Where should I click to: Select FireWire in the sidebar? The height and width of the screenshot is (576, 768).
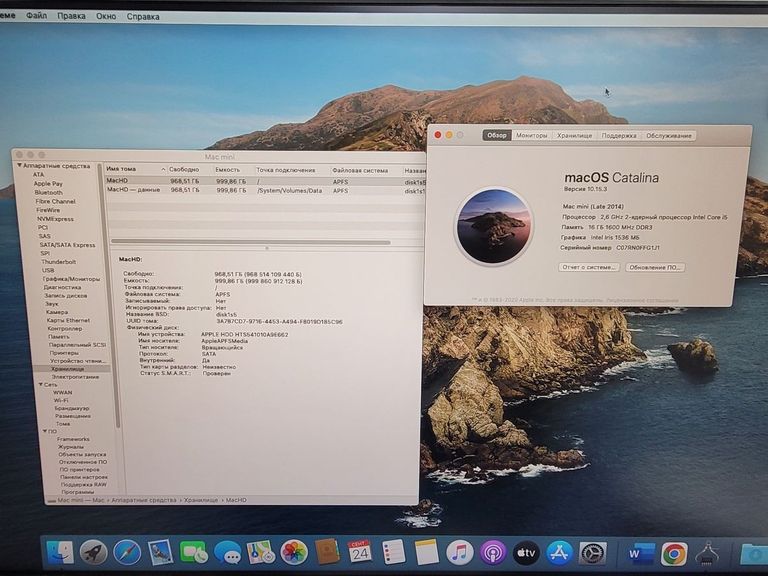[48, 210]
